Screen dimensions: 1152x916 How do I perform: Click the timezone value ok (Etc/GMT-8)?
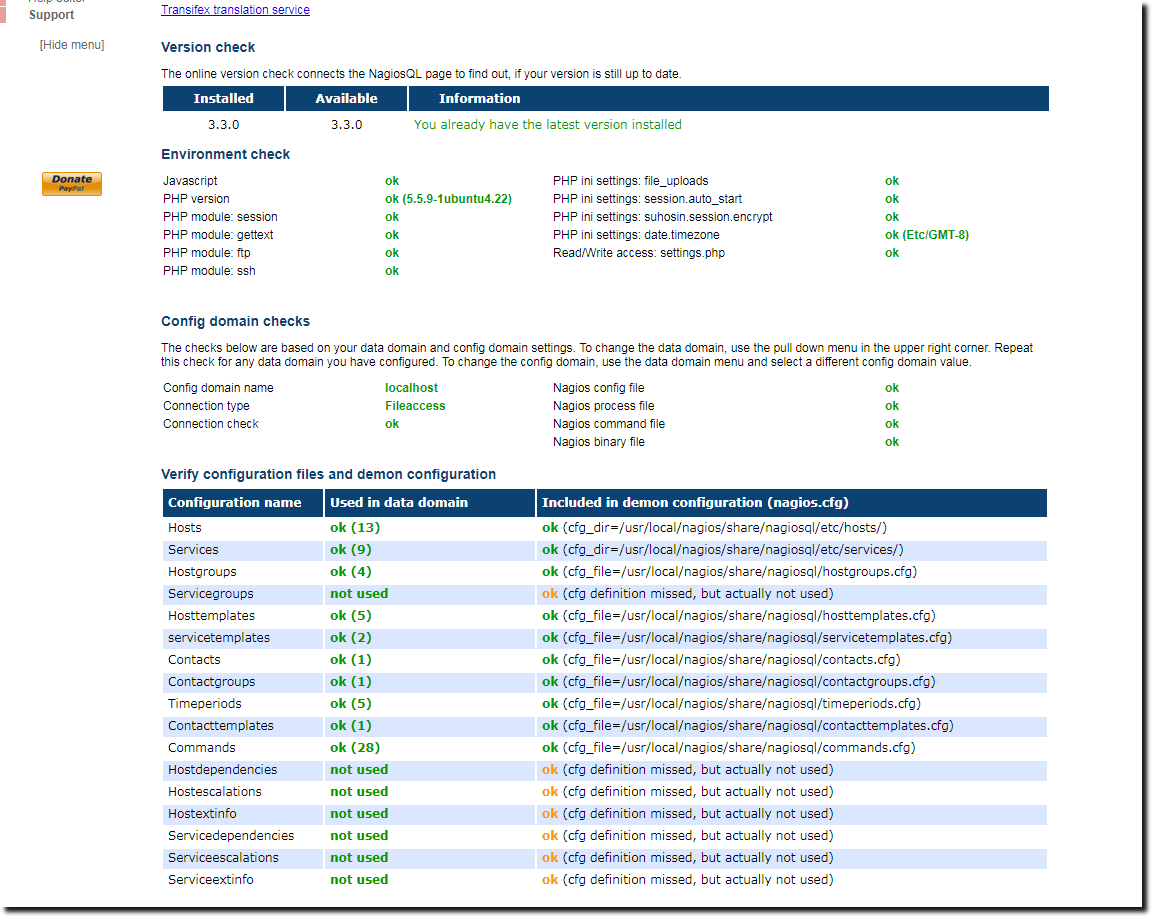(926, 235)
